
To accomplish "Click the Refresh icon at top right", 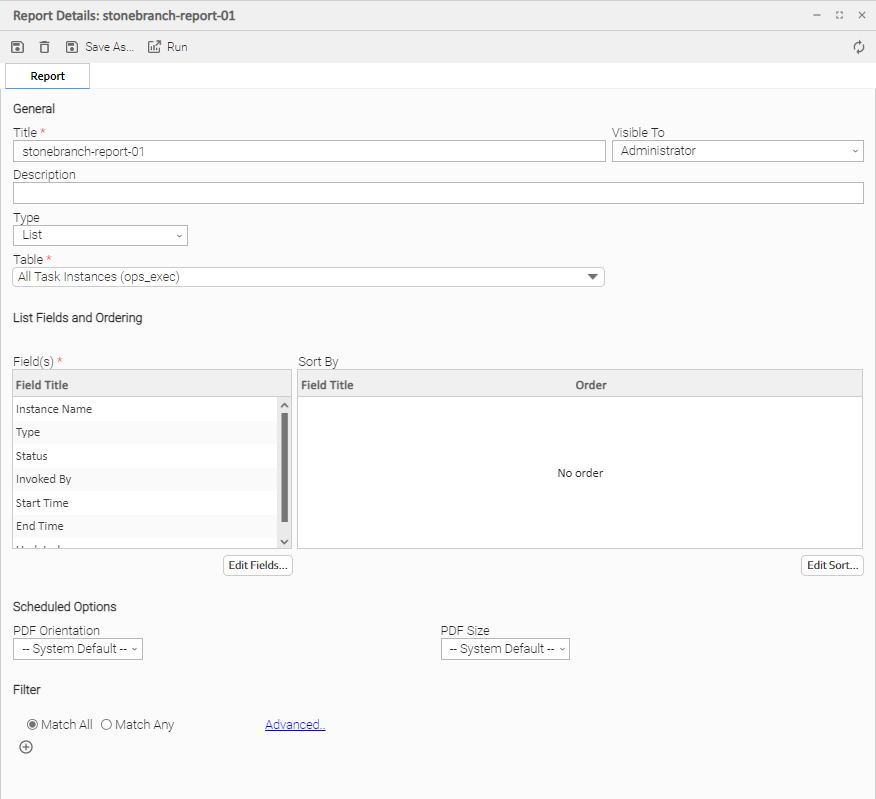I will click(858, 47).
